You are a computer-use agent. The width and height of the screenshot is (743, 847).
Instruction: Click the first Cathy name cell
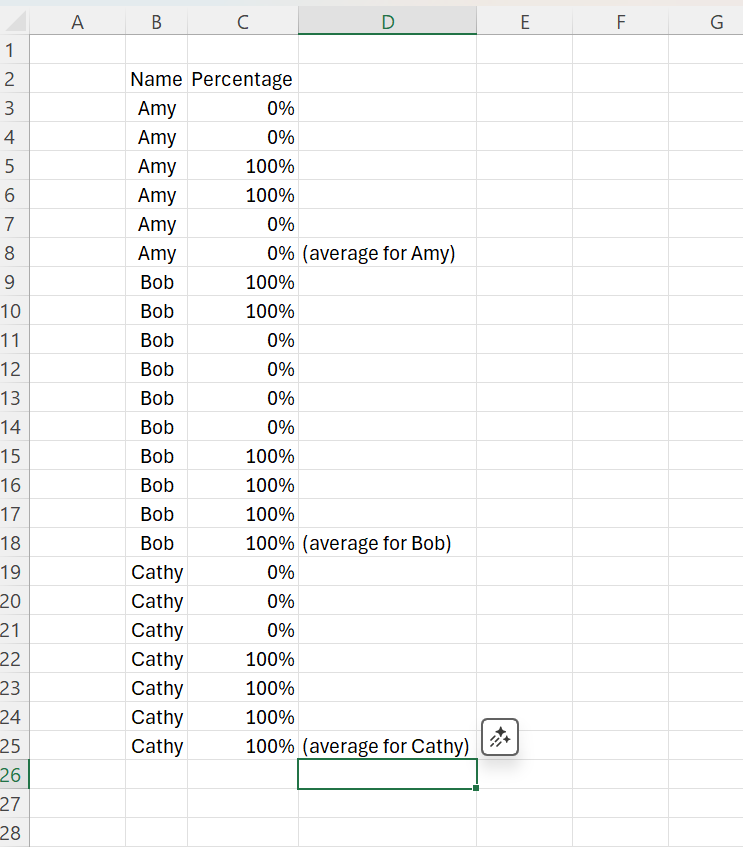point(156,572)
